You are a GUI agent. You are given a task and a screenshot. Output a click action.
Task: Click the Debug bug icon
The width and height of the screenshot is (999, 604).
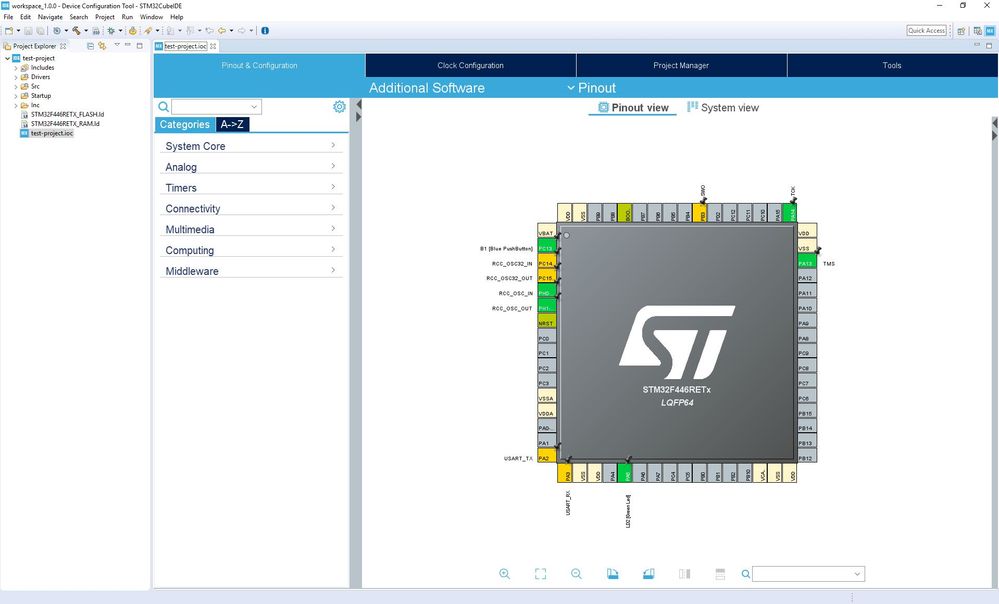(x=111, y=31)
